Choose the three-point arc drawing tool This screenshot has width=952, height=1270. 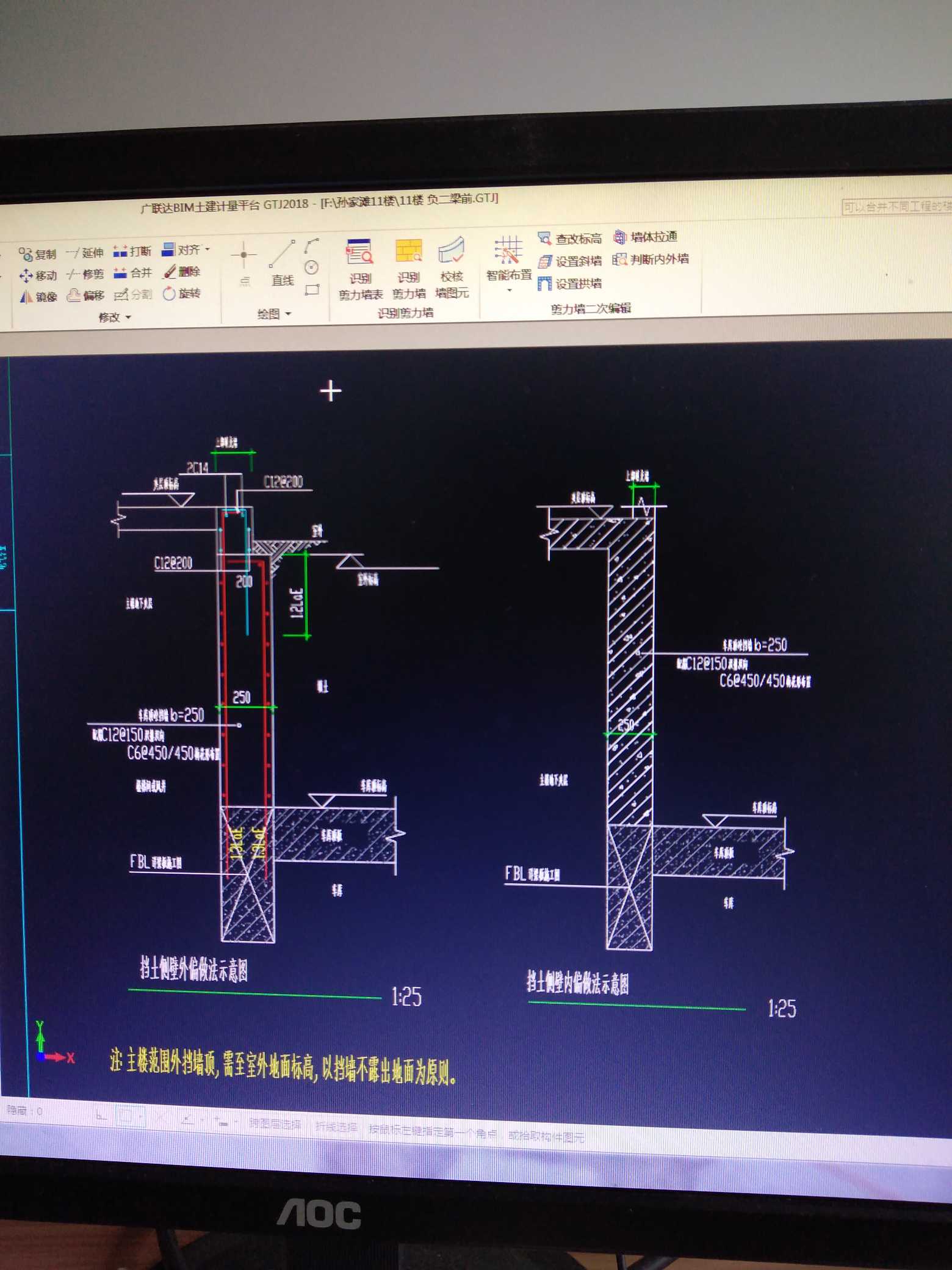(x=312, y=245)
